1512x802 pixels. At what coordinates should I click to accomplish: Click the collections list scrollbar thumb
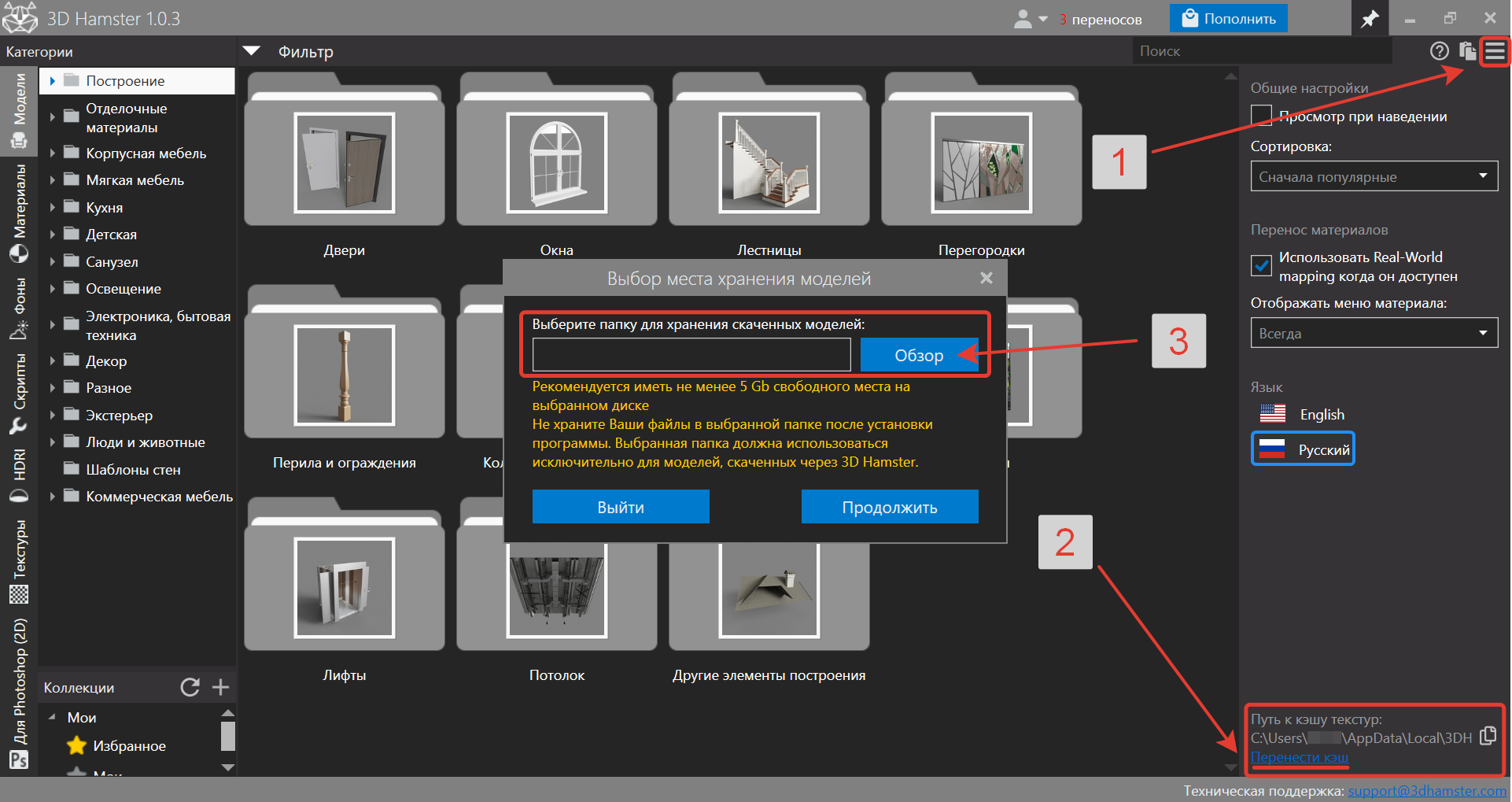(228, 737)
